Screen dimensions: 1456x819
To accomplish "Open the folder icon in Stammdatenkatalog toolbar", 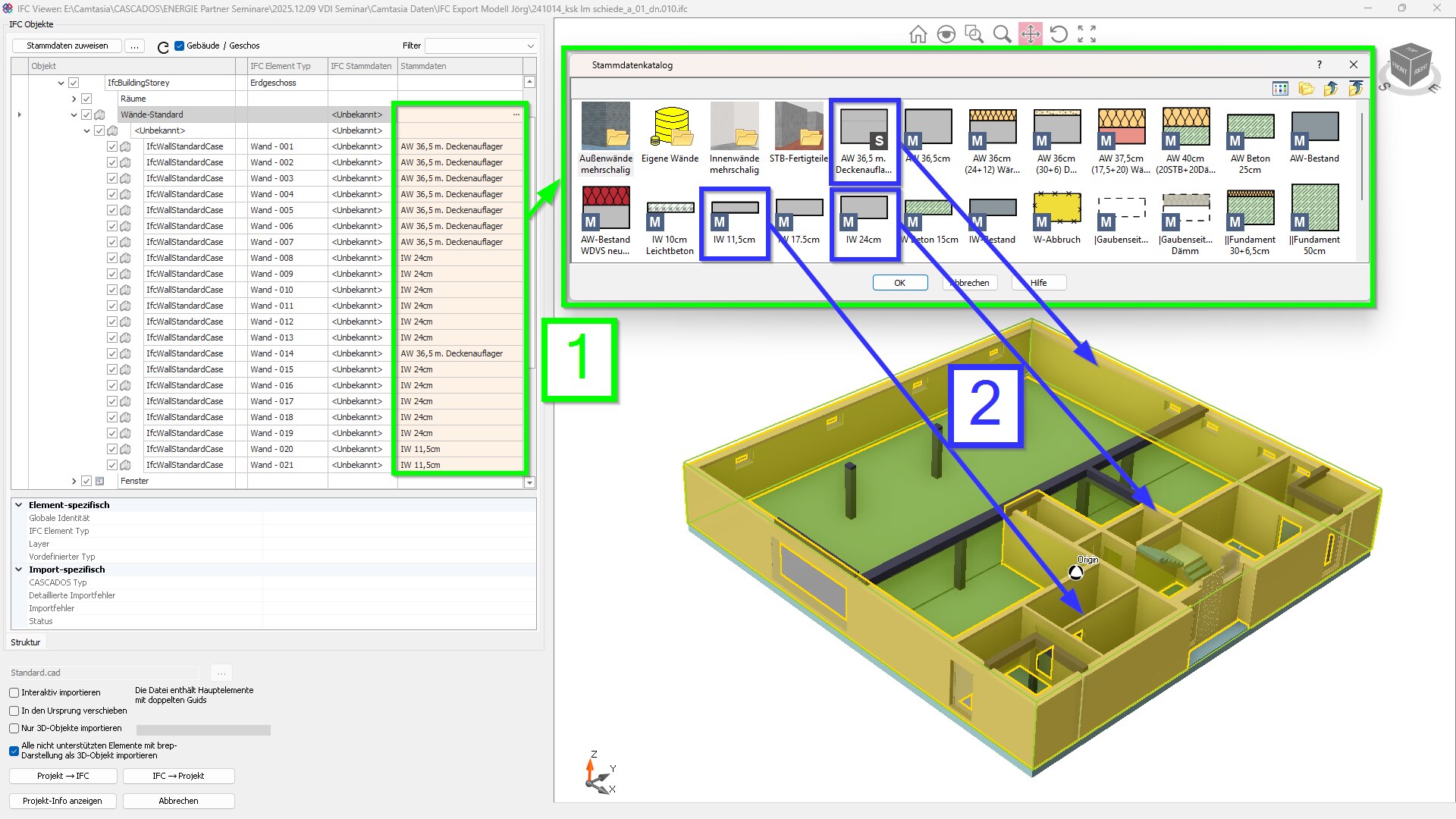I will (1306, 89).
